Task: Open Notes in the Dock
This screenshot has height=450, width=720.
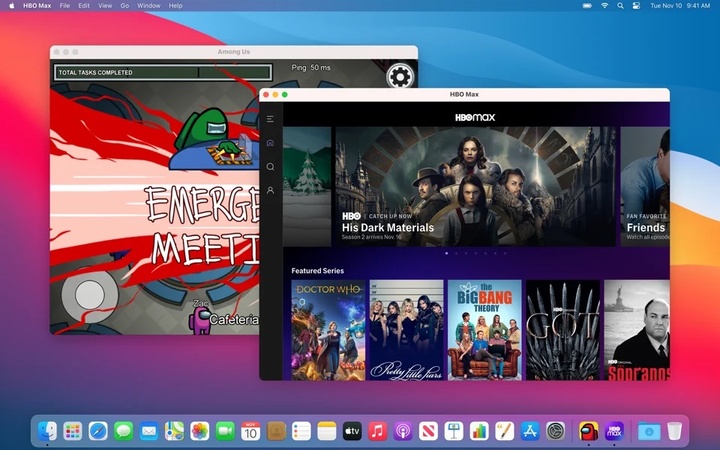Action: coord(327,431)
